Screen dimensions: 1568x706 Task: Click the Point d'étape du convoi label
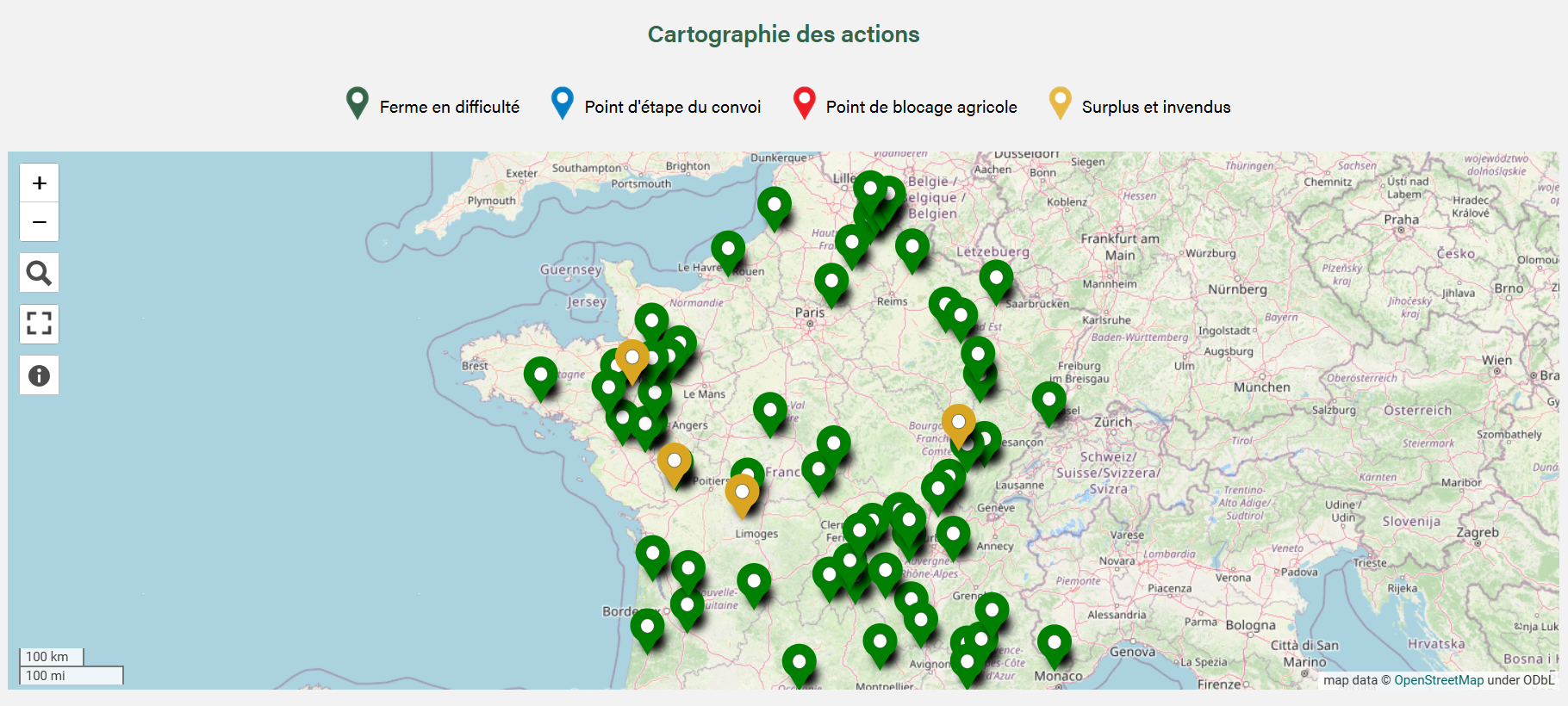pyautogui.click(x=673, y=107)
